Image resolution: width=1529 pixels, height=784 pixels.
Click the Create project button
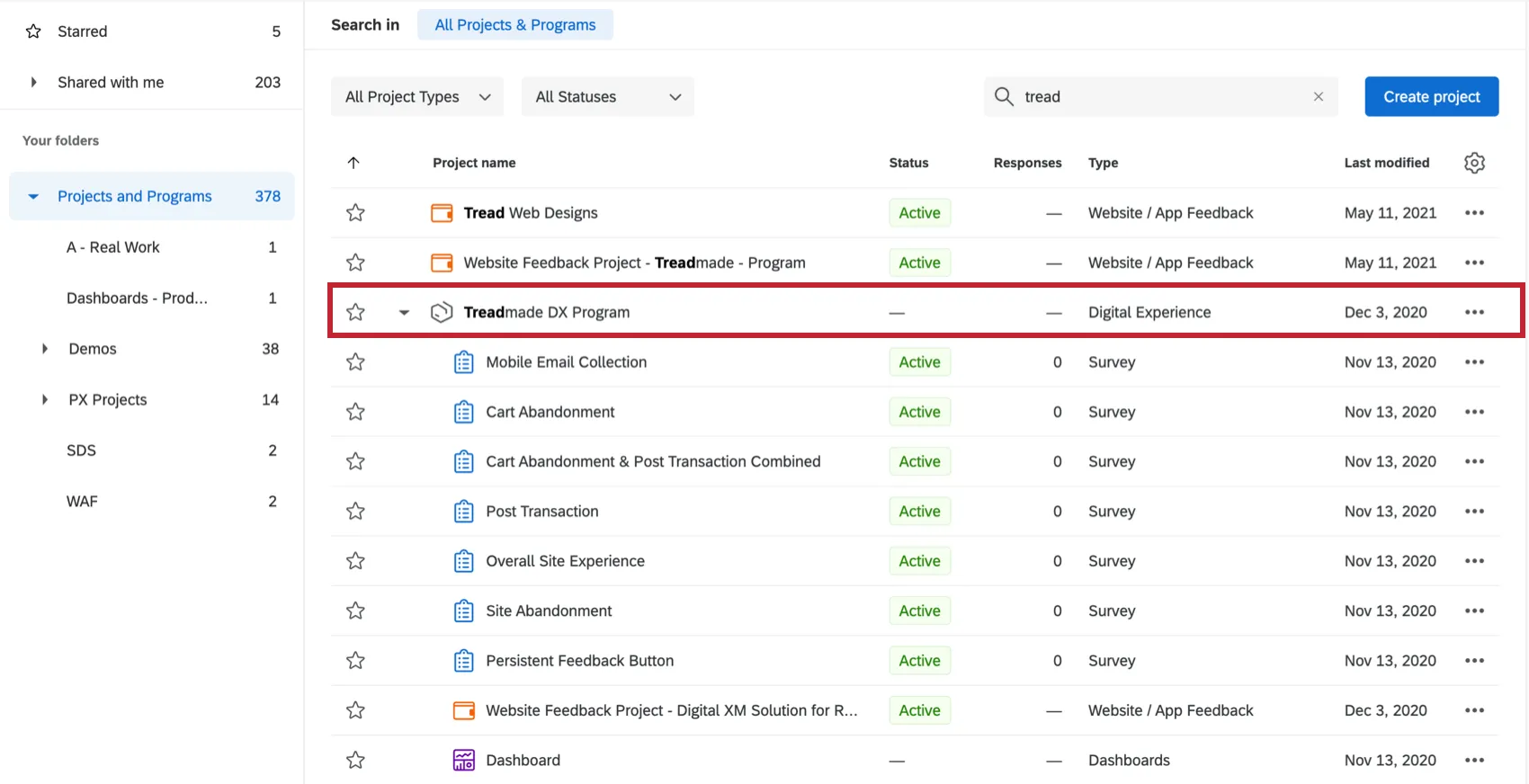pyautogui.click(x=1431, y=97)
